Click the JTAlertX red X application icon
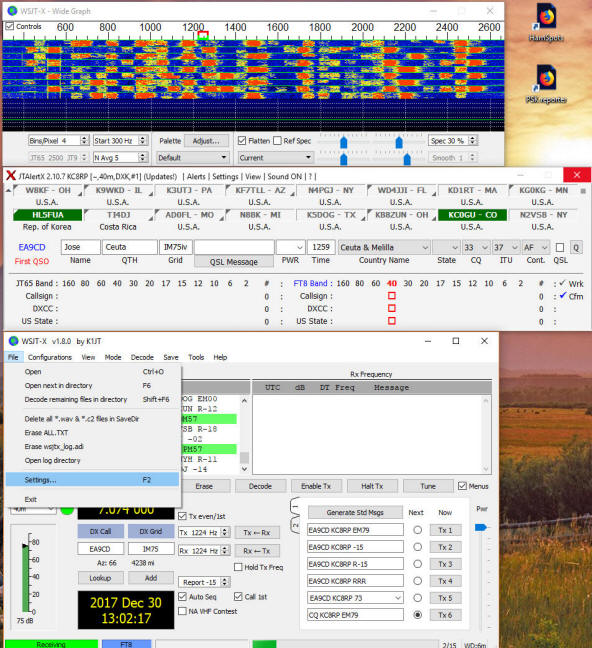Viewport: 592px width, 648px height. coord(11,176)
